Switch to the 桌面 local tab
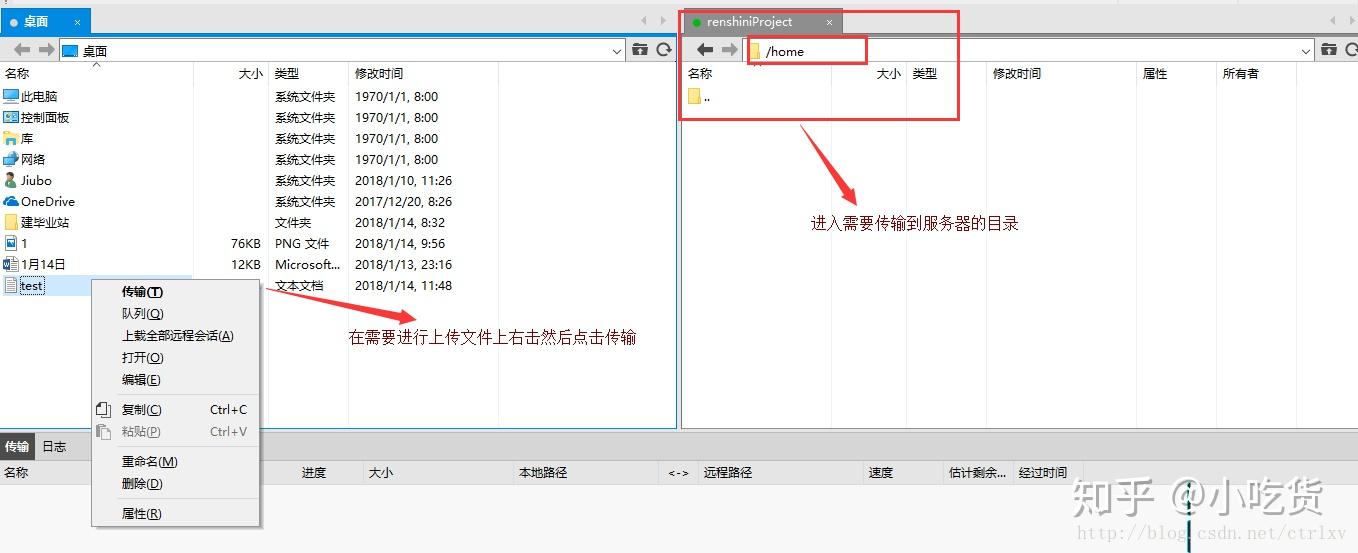Image resolution: width=1358 pixels, height=553 pixels. tap(45, 21)
